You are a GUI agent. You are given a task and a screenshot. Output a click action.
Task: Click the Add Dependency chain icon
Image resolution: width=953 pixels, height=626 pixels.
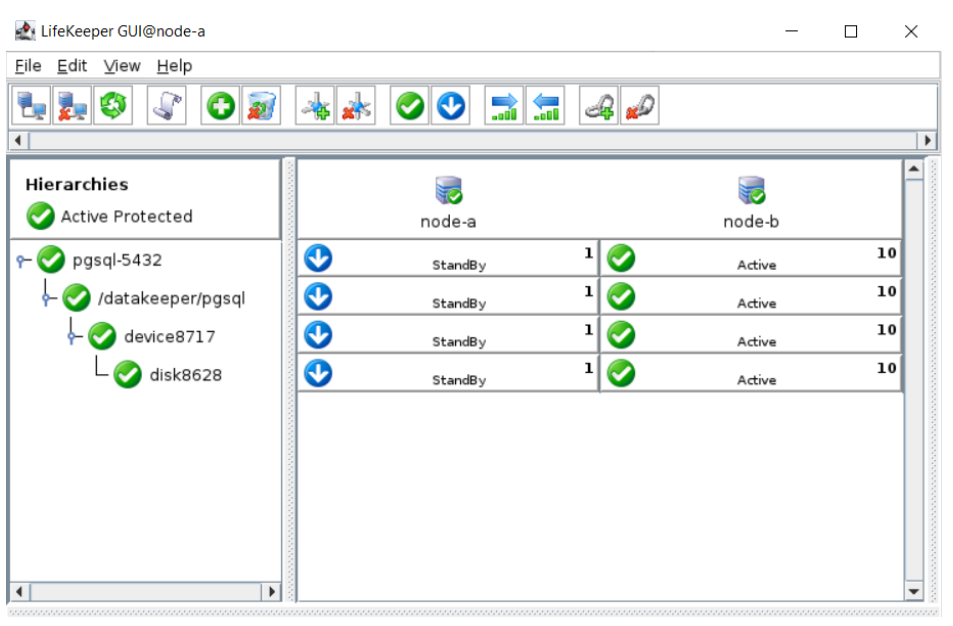pos(599,106)
